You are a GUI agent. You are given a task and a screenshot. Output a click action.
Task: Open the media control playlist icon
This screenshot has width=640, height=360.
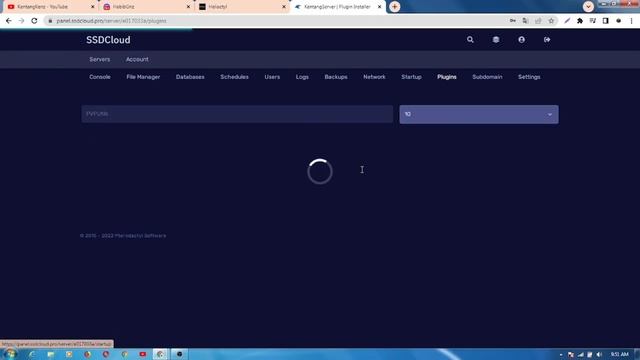(593, 21)
